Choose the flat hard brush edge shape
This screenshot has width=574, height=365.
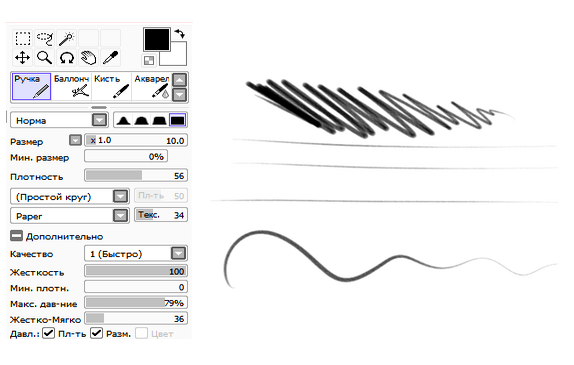(178, 120)
